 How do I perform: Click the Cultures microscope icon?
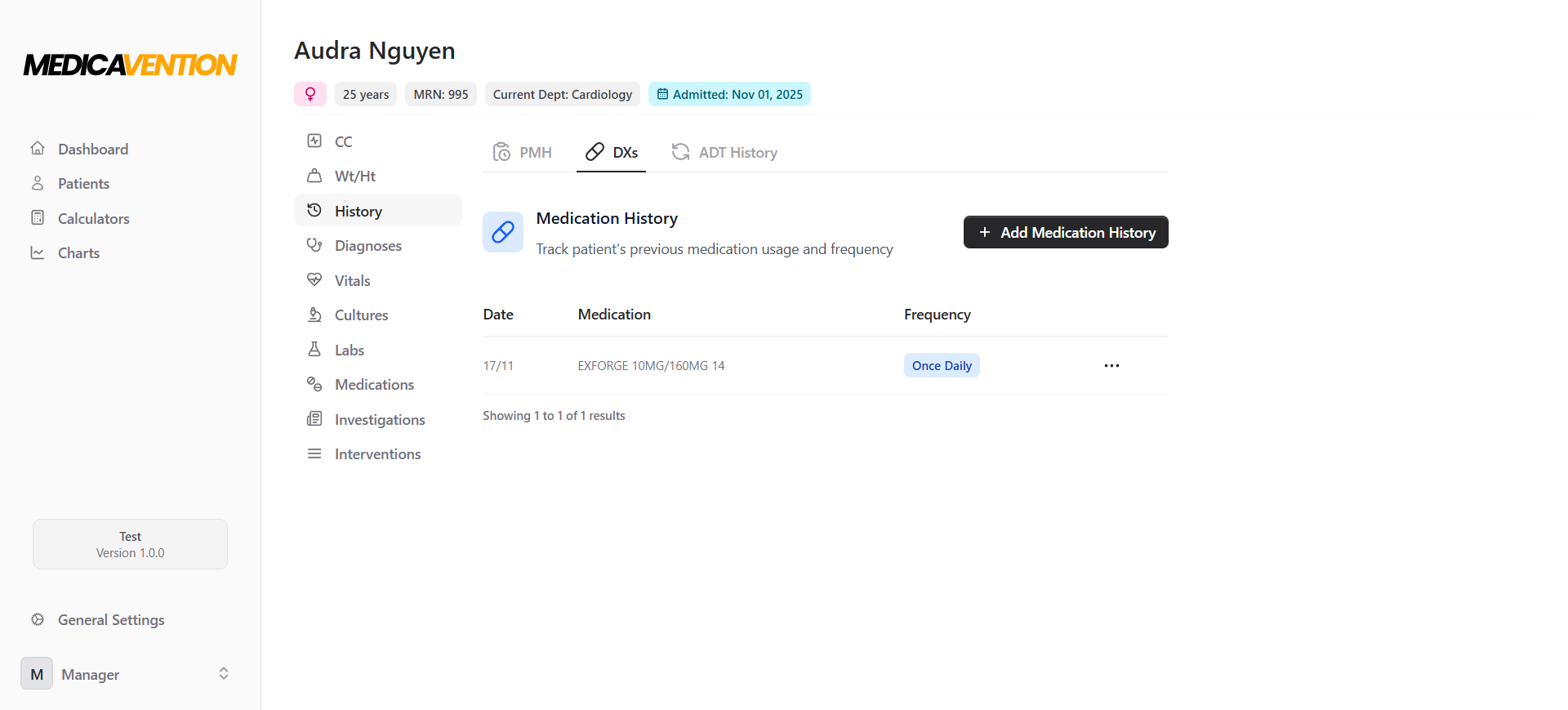tap(314, 315)
